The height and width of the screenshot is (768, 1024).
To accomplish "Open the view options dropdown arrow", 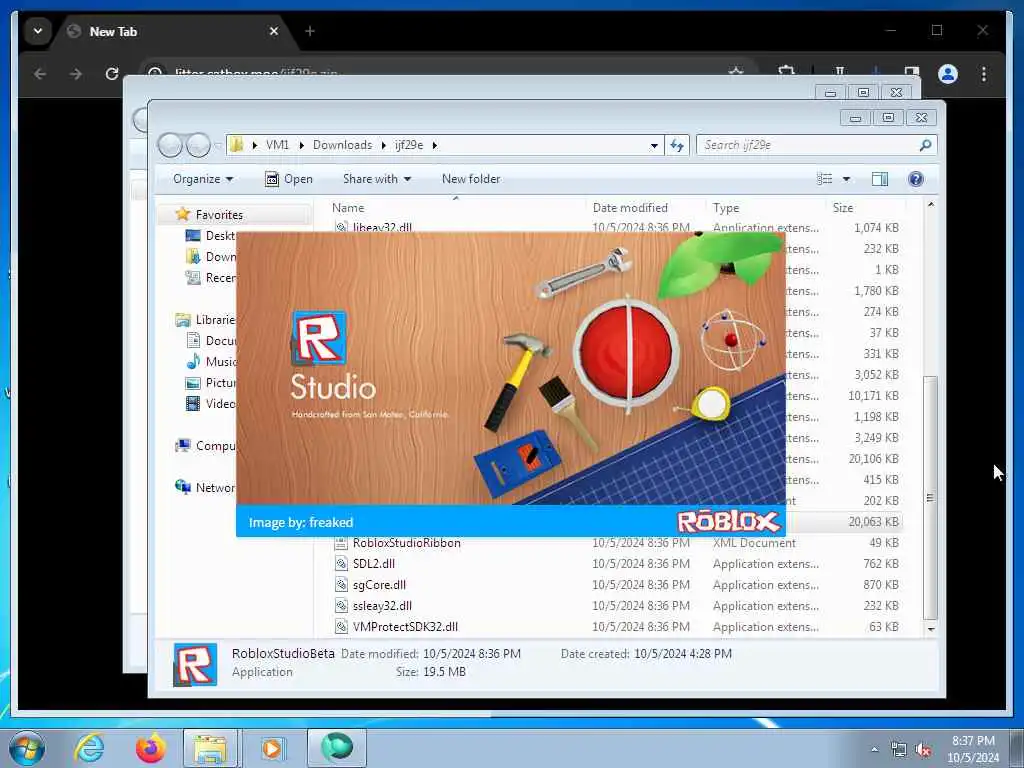I will [846, 179].
